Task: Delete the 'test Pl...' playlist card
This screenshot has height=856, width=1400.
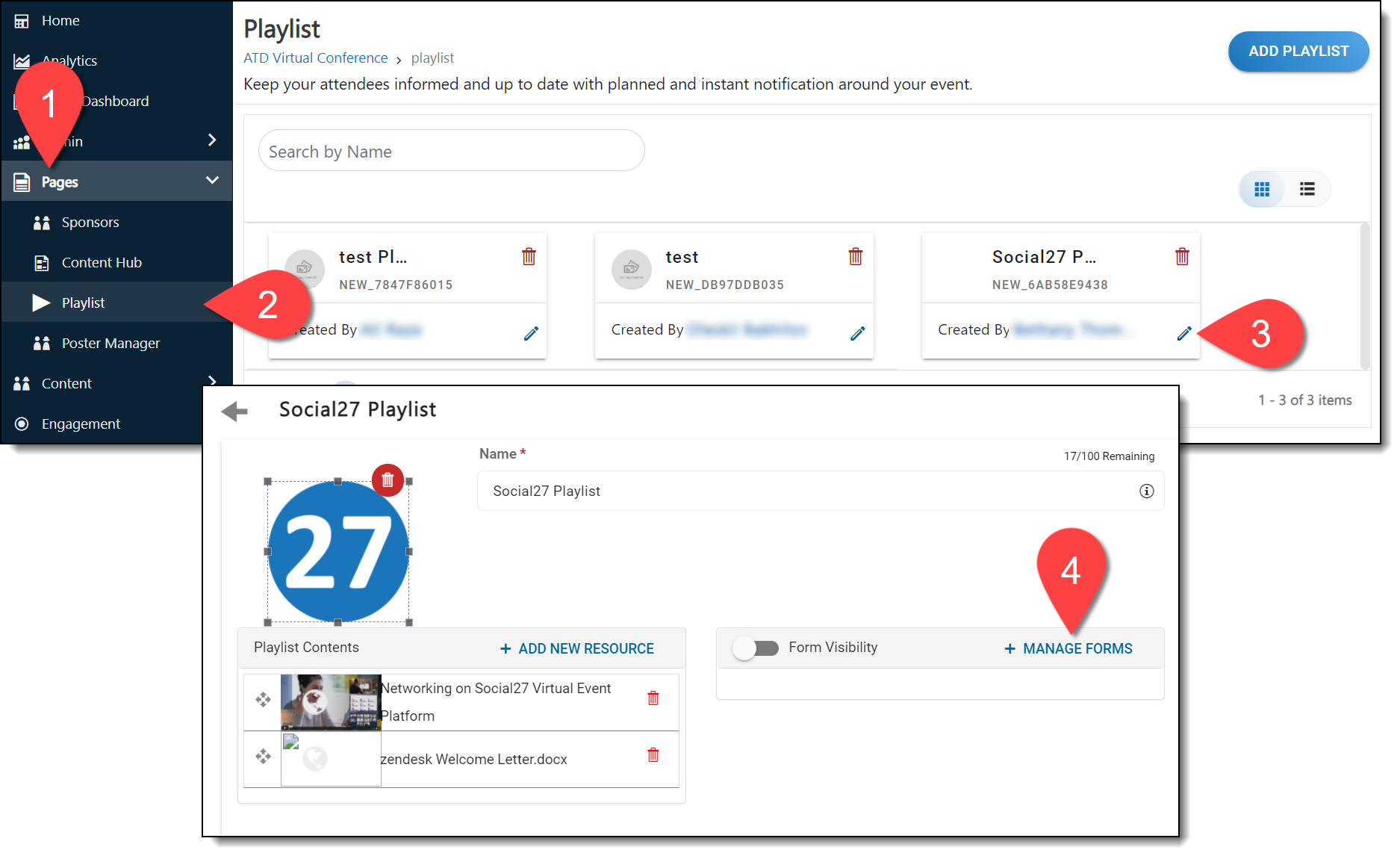Action: [x=529, y=257]
